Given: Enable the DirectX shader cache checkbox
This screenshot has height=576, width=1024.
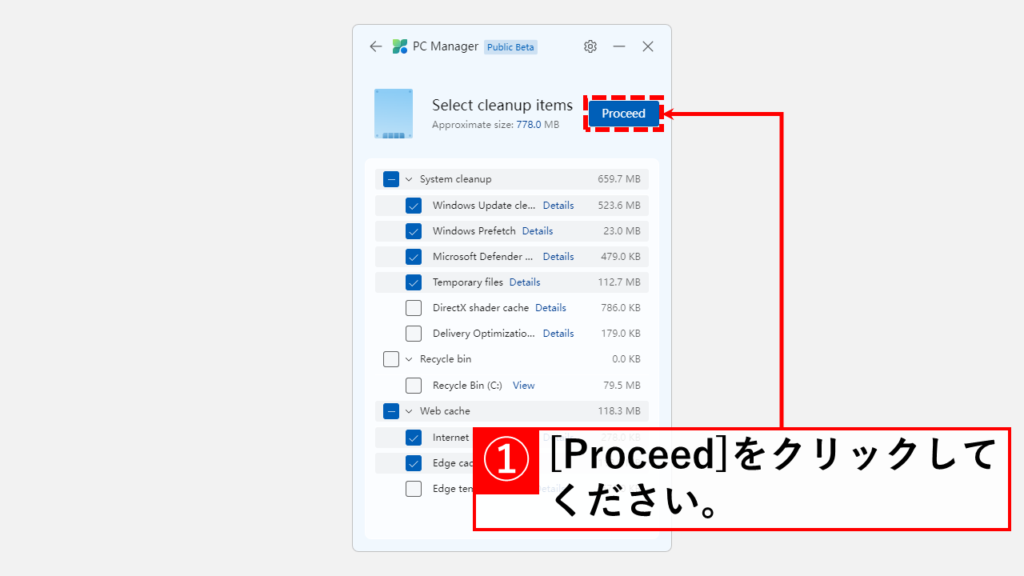Looking at the screenshot, I should (x=413, y=308).
